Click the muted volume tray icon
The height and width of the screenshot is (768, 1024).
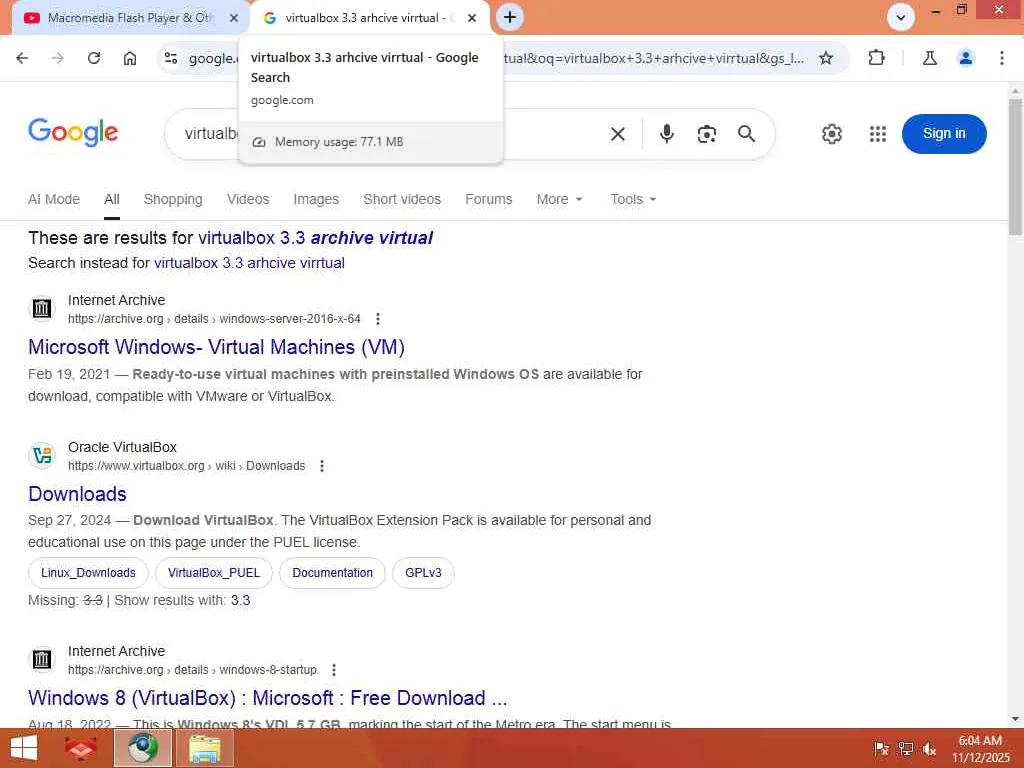point(929,748)
